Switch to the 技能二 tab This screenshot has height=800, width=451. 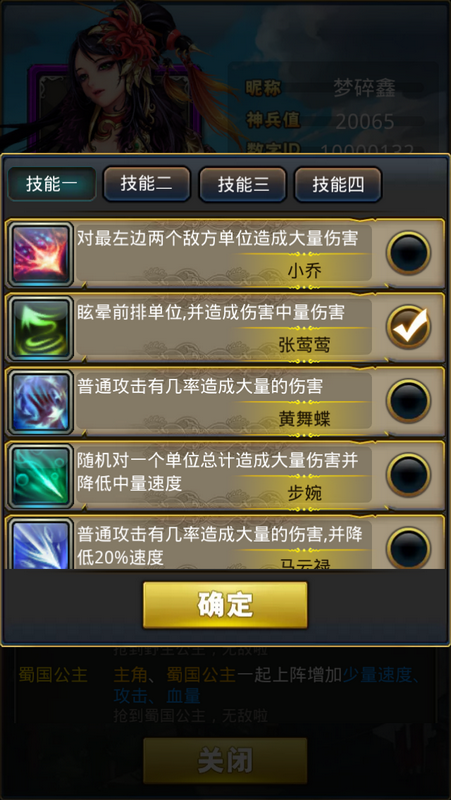(147, 184)
